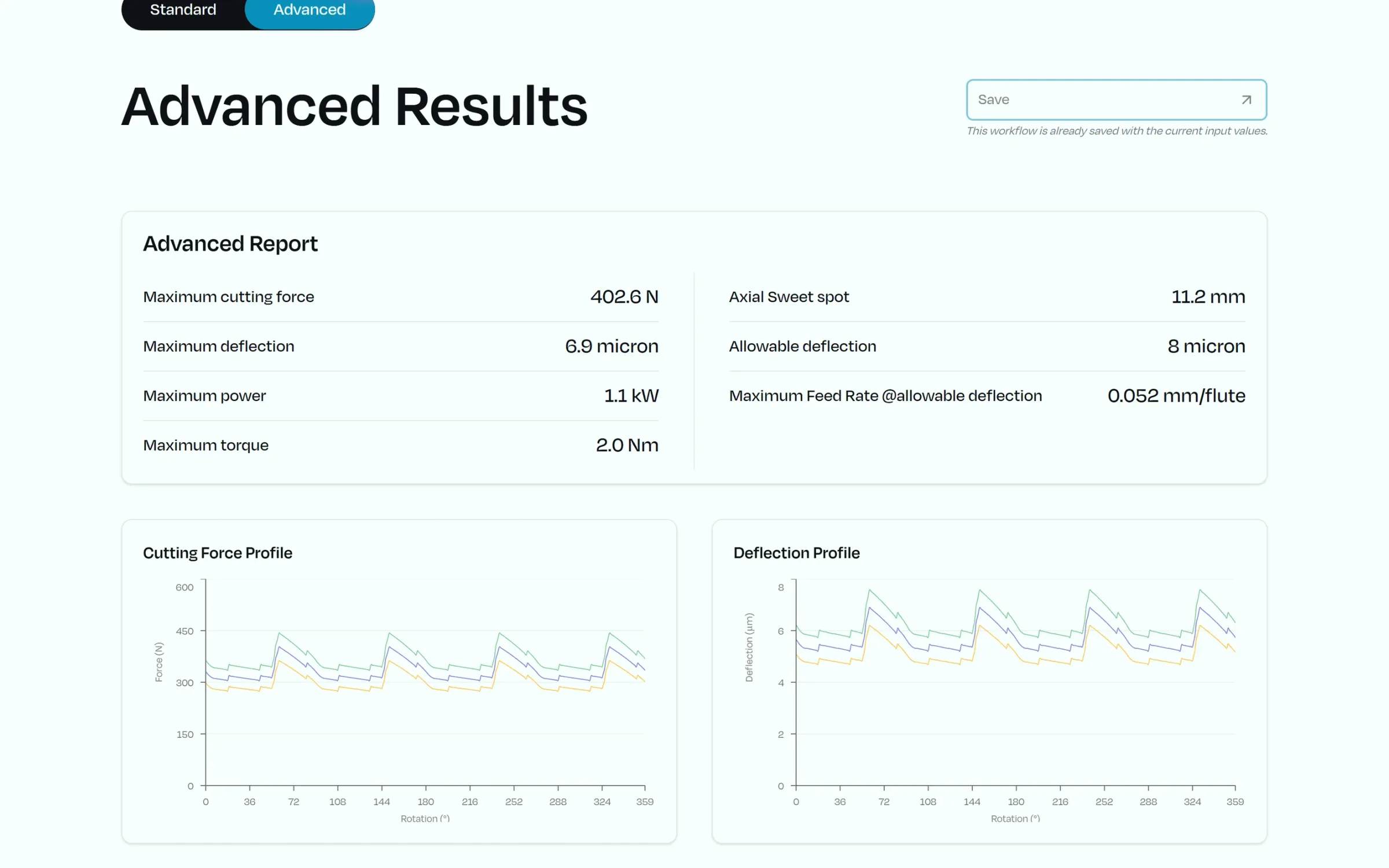This screenshot has height=868, width=1389.
Task: Click the Maximum torque label
Action: click(205, 445)
